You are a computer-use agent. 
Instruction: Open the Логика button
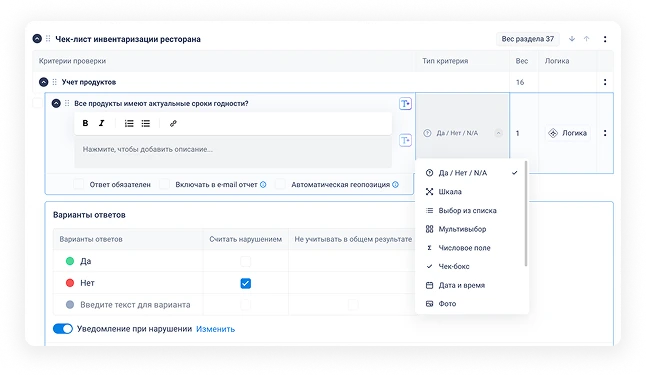pyautogui.click(x=568, y=133)
